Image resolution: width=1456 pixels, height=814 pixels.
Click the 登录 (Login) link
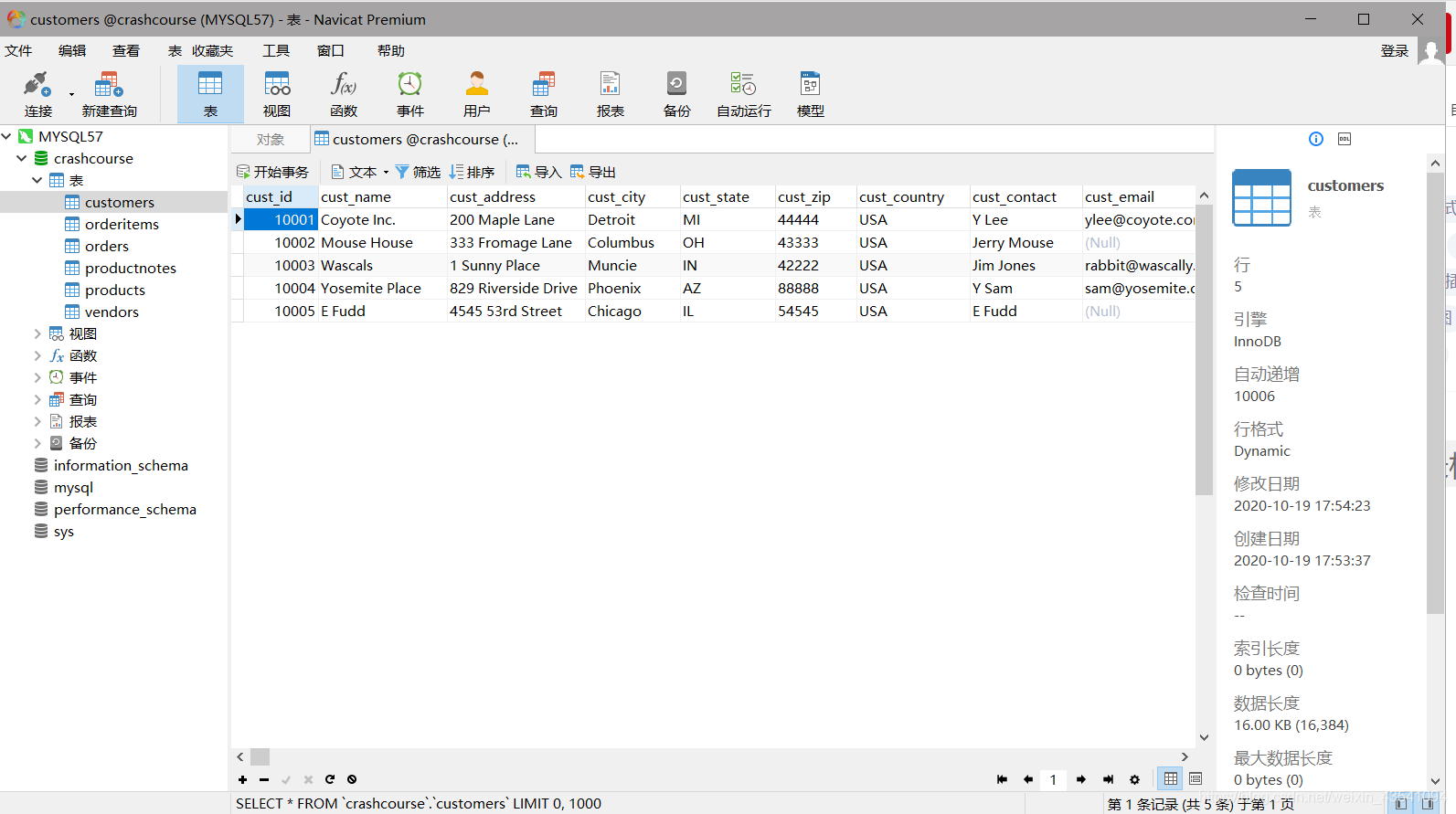[x=1394, y=50]
